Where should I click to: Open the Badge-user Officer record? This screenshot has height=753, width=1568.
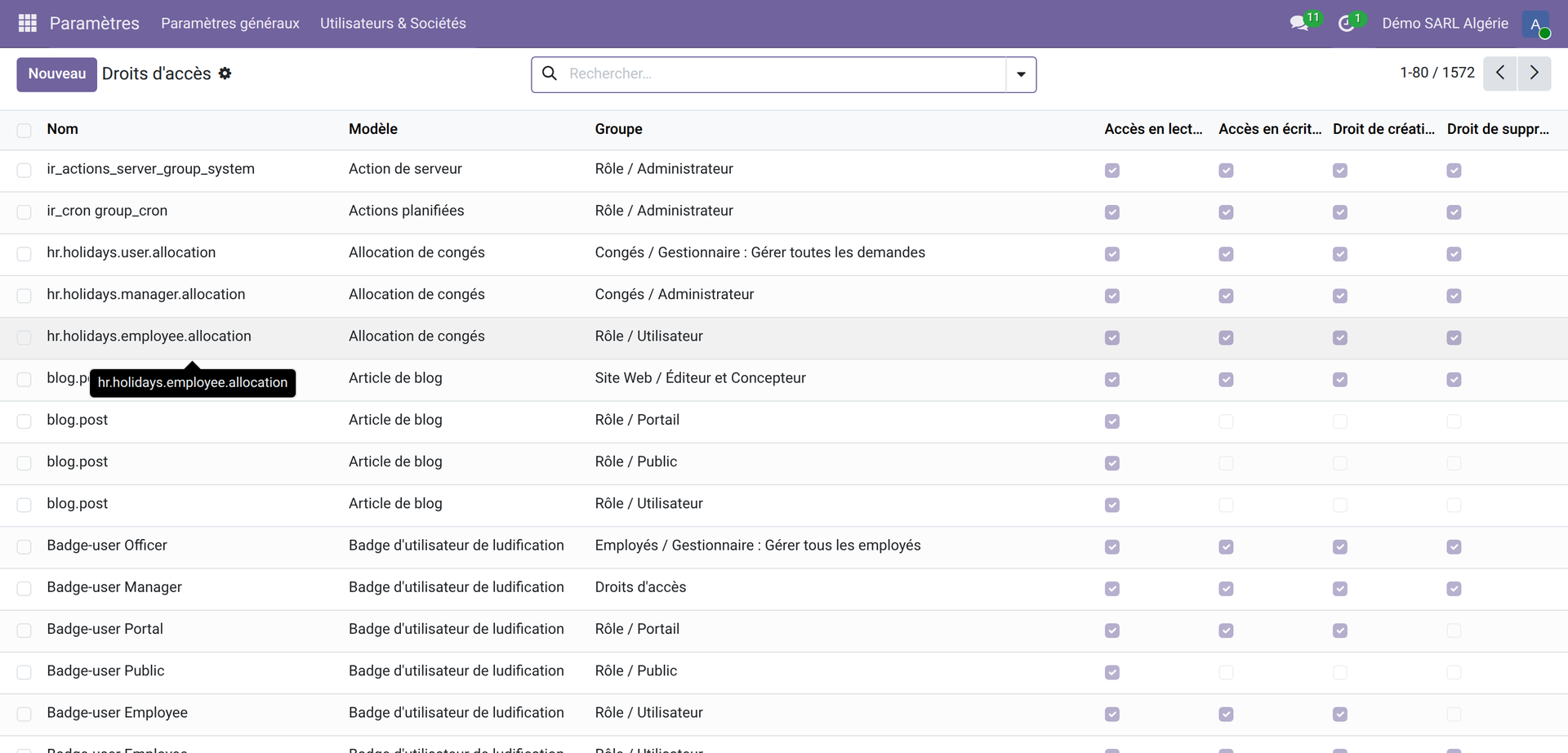(107, 546)
